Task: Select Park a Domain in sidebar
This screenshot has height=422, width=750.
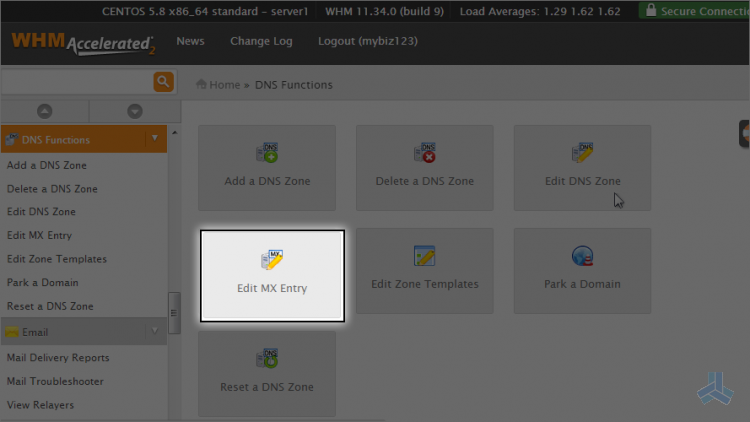Action: [x=43, y=282]
